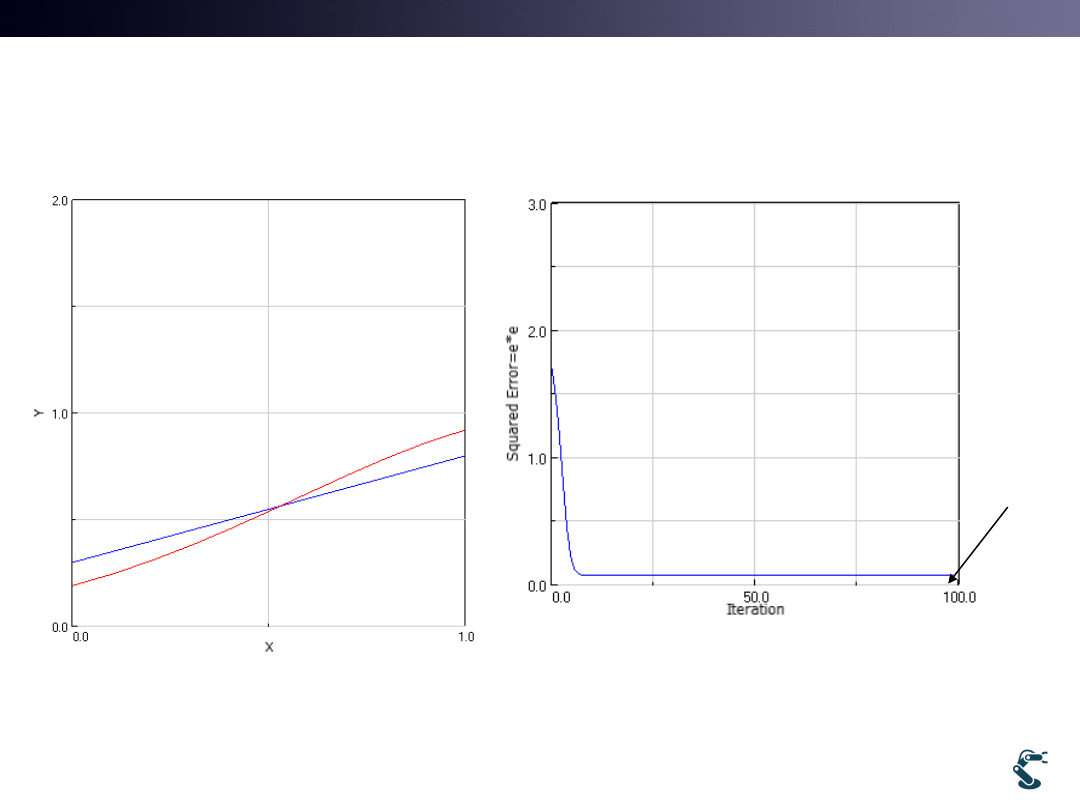Select the 'Squared Error=e*e' axis label

tap(513, 392)
